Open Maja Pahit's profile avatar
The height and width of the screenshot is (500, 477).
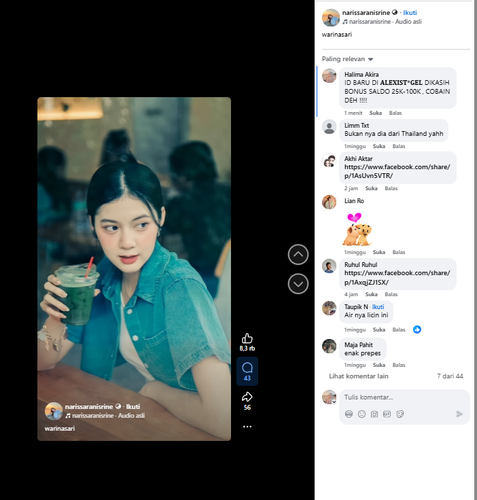pos(329,346)
